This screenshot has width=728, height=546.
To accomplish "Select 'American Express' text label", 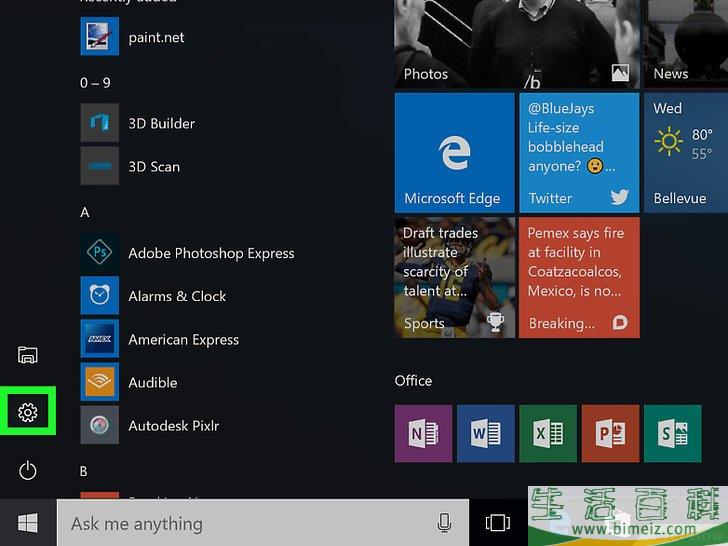I will (x=183, y=340).
